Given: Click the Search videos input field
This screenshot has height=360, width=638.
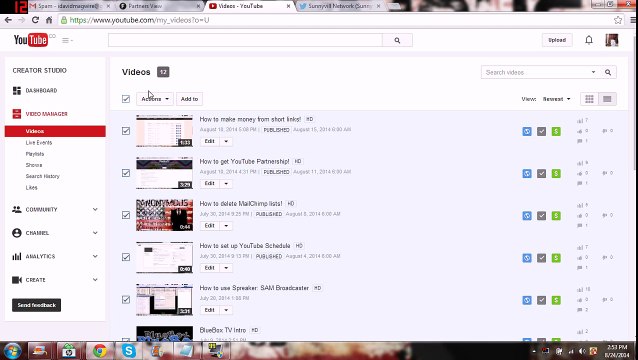Looking at the screenshot, I should tap(535, 72).
